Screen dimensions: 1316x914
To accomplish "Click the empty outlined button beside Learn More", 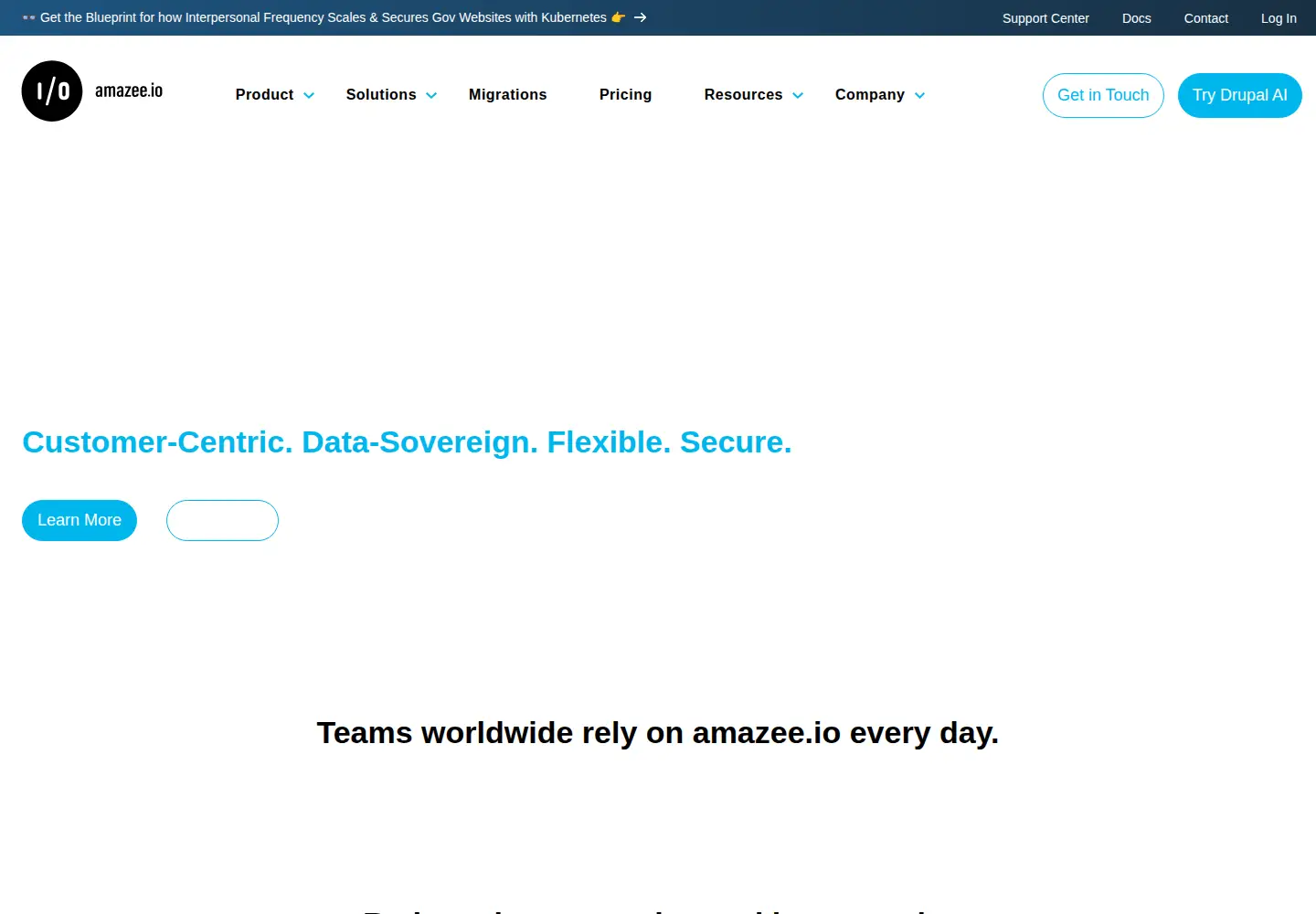I will [x=222, y=520].
